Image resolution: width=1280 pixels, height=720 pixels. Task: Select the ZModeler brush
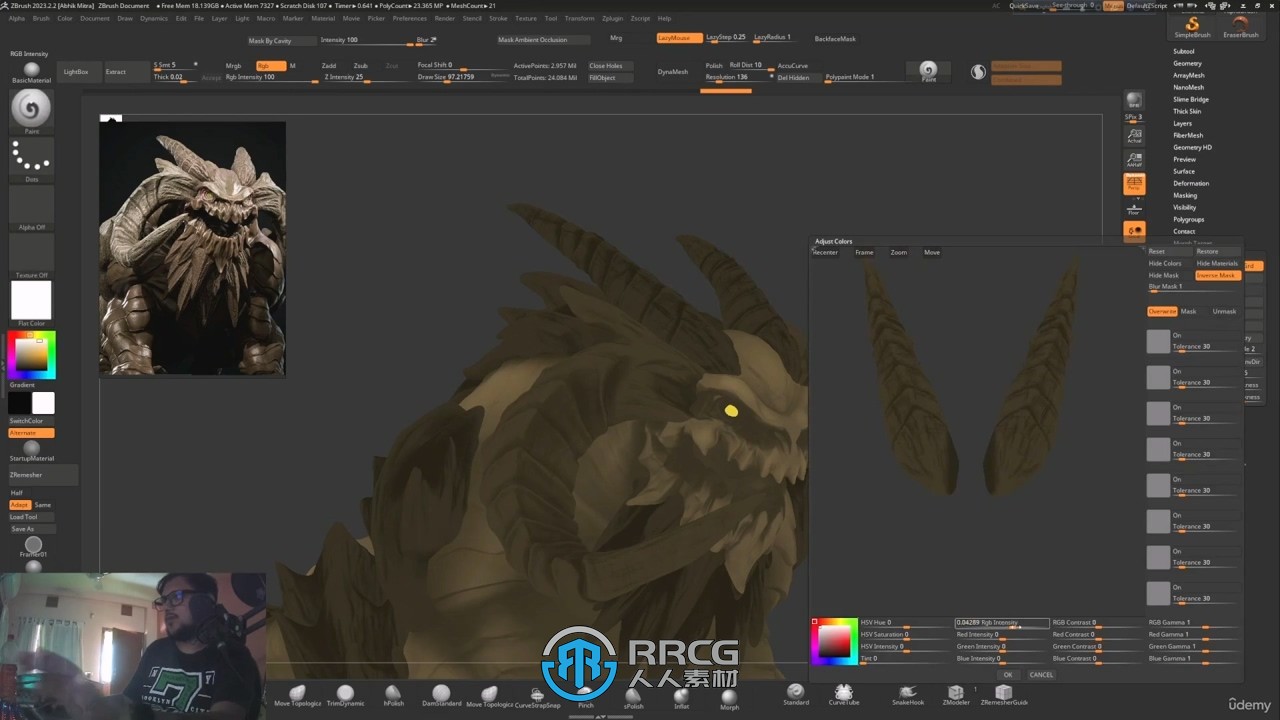[x=956, y=693]
